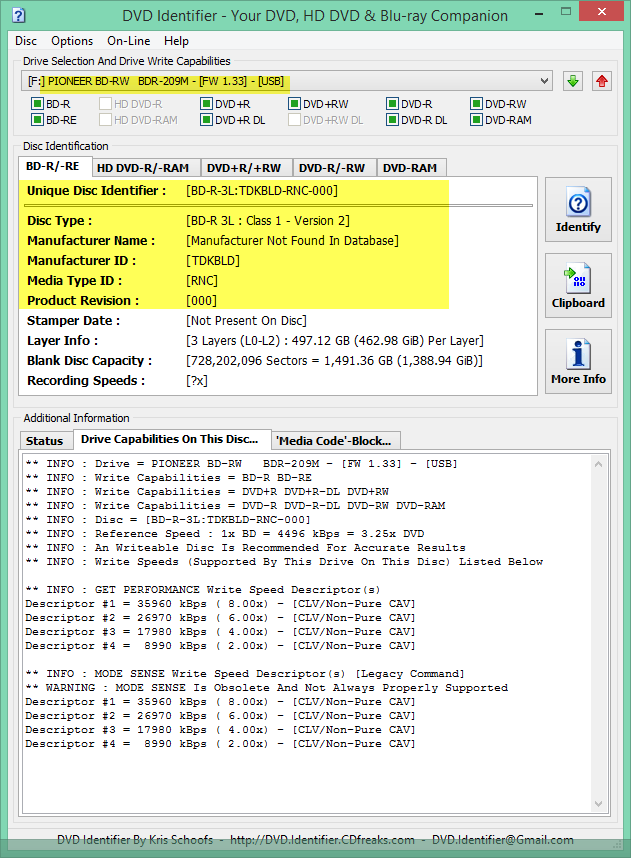Click the green down arrow drive button
The image size is (631, 858).
[572, 82]
